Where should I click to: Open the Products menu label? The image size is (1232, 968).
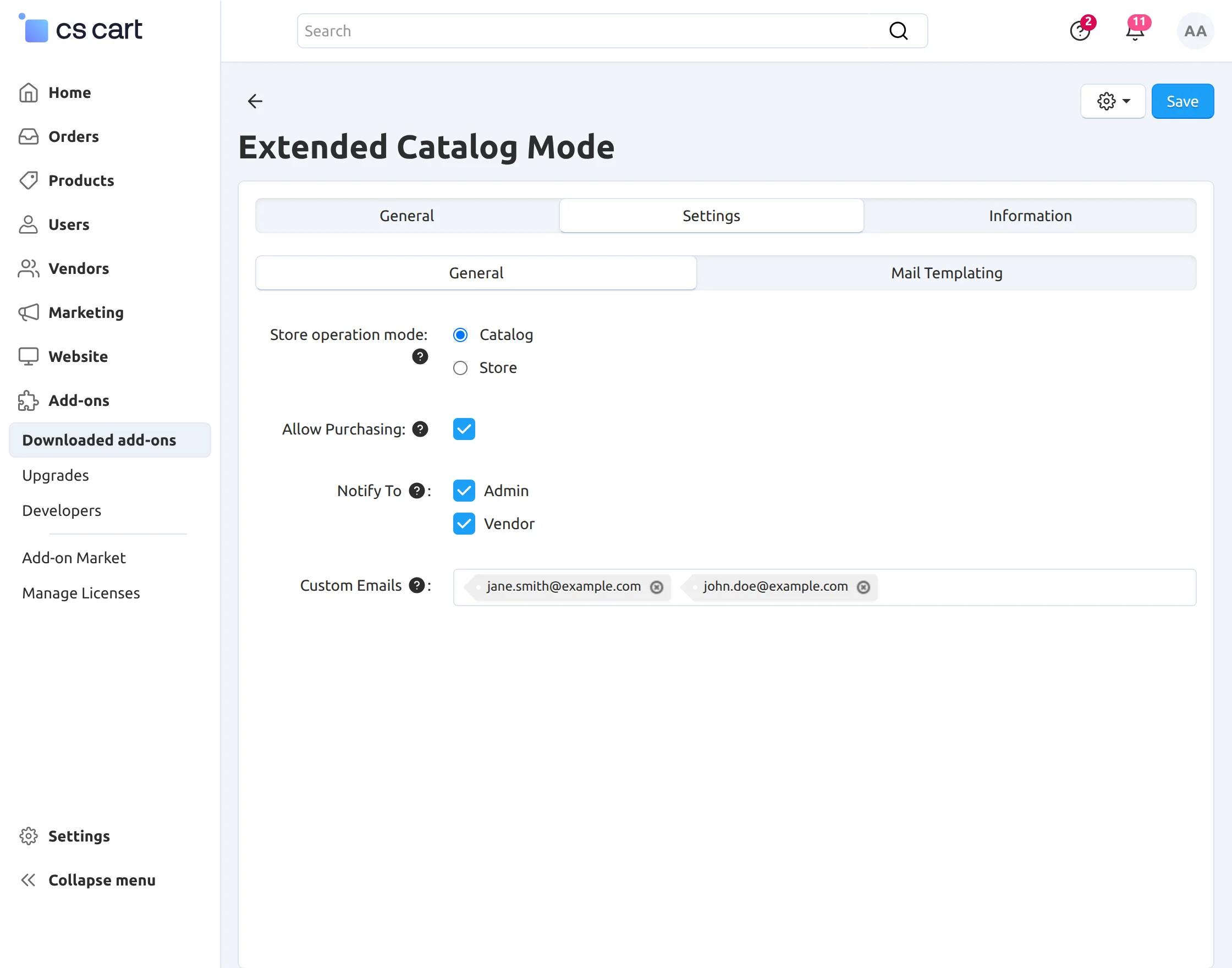(x=81, y=180)
